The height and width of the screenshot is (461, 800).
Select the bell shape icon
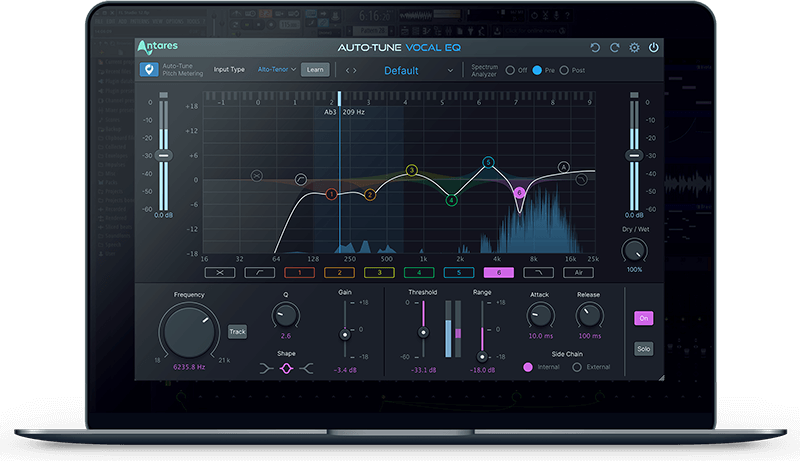pyautogui.click(x=286, y=368)
